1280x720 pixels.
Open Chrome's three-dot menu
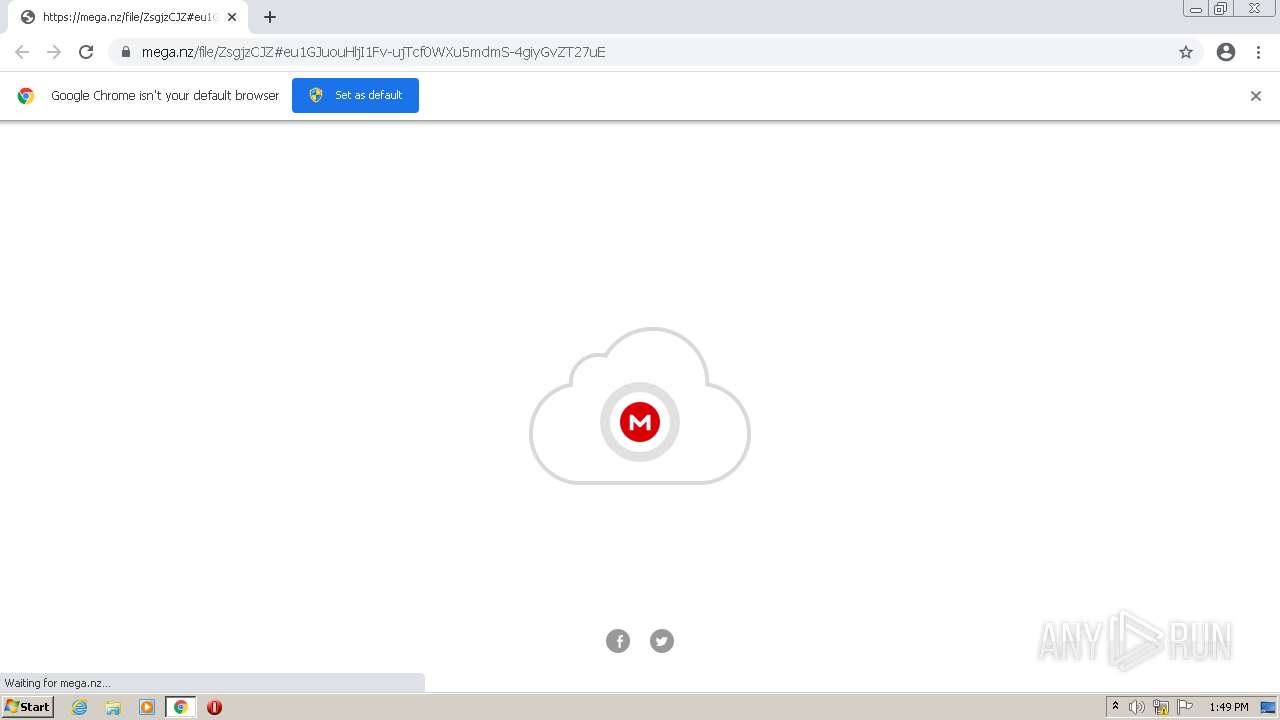(1259, 52)
